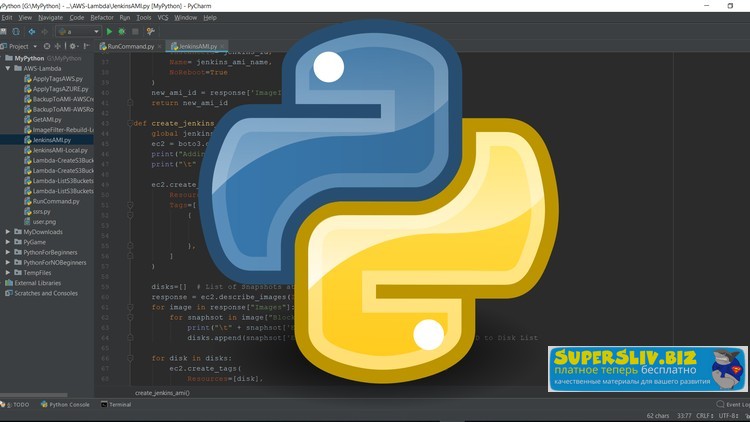This screenshot has height=422, width=750.
Task: Click the green Run button in the toolbar
Action: click(x=109, y=32)
